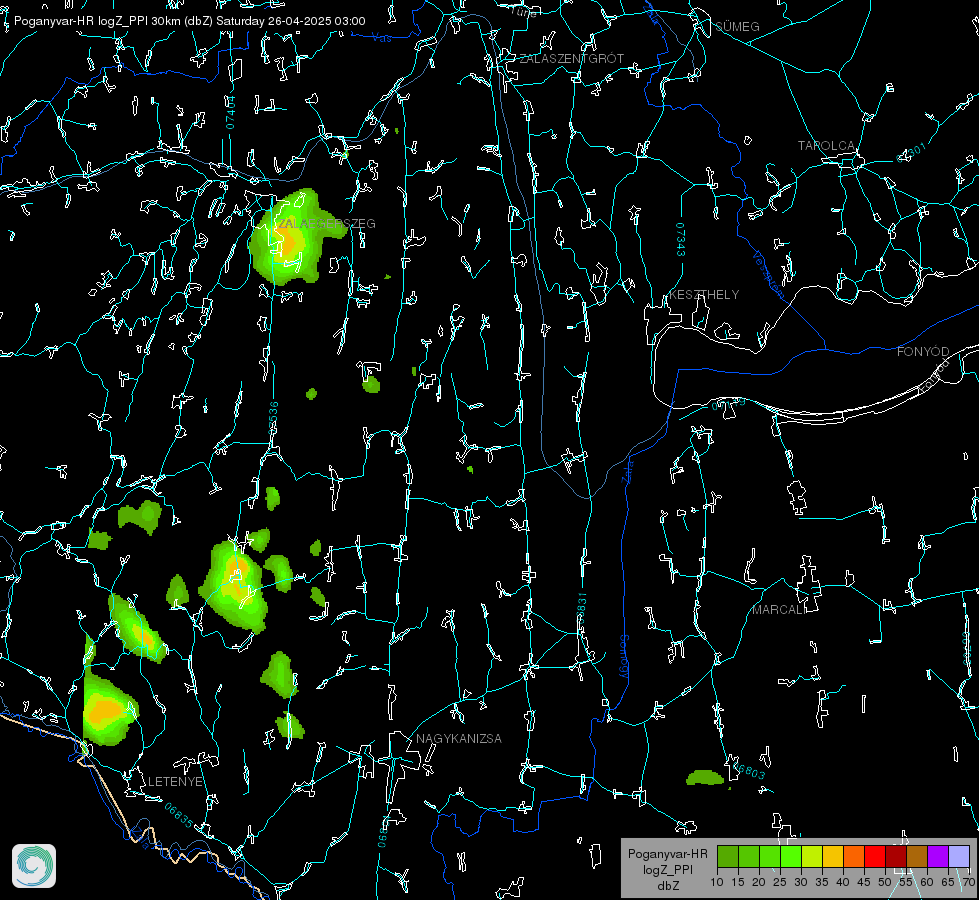Click the road number 07404 label
The image size is (979, 900).
point(230,112)
